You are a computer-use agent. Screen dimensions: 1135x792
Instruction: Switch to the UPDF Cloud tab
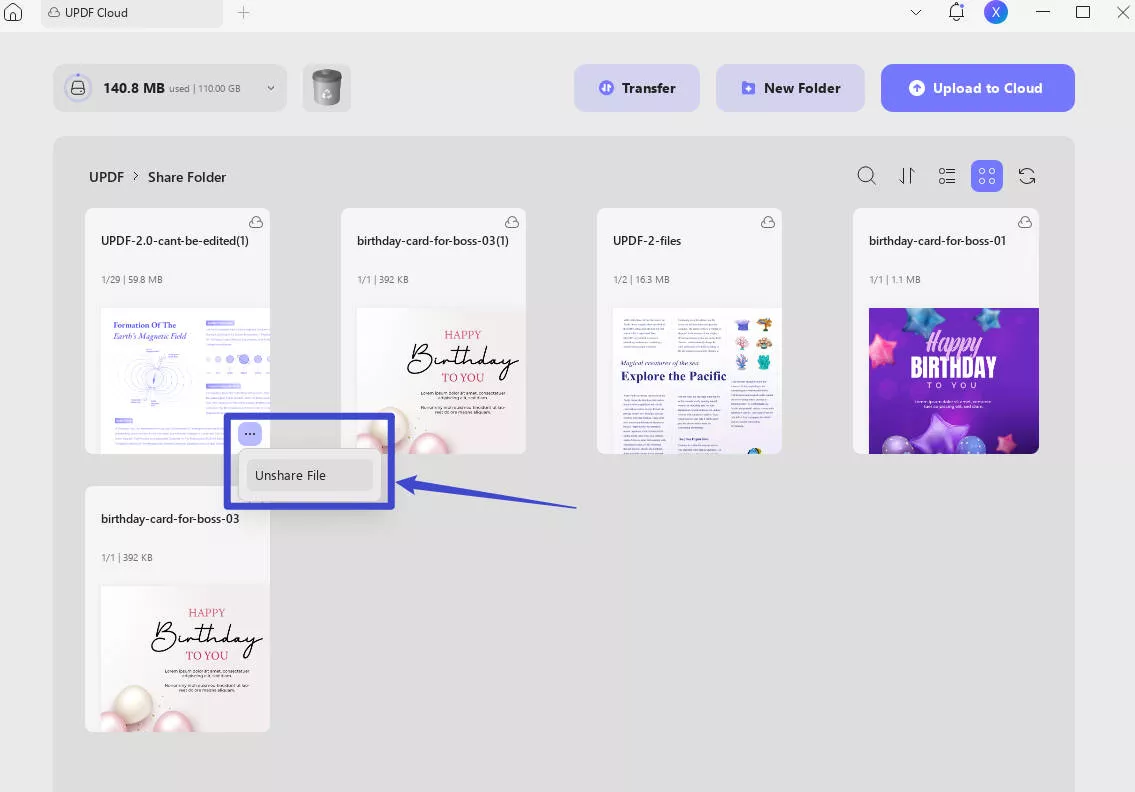(132, 13)
